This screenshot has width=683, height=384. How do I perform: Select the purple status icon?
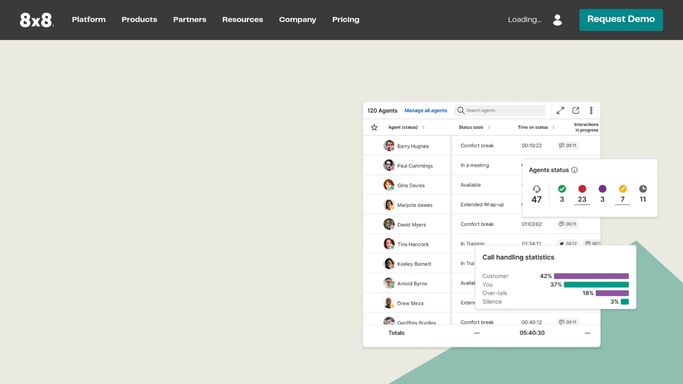(602, 189)
